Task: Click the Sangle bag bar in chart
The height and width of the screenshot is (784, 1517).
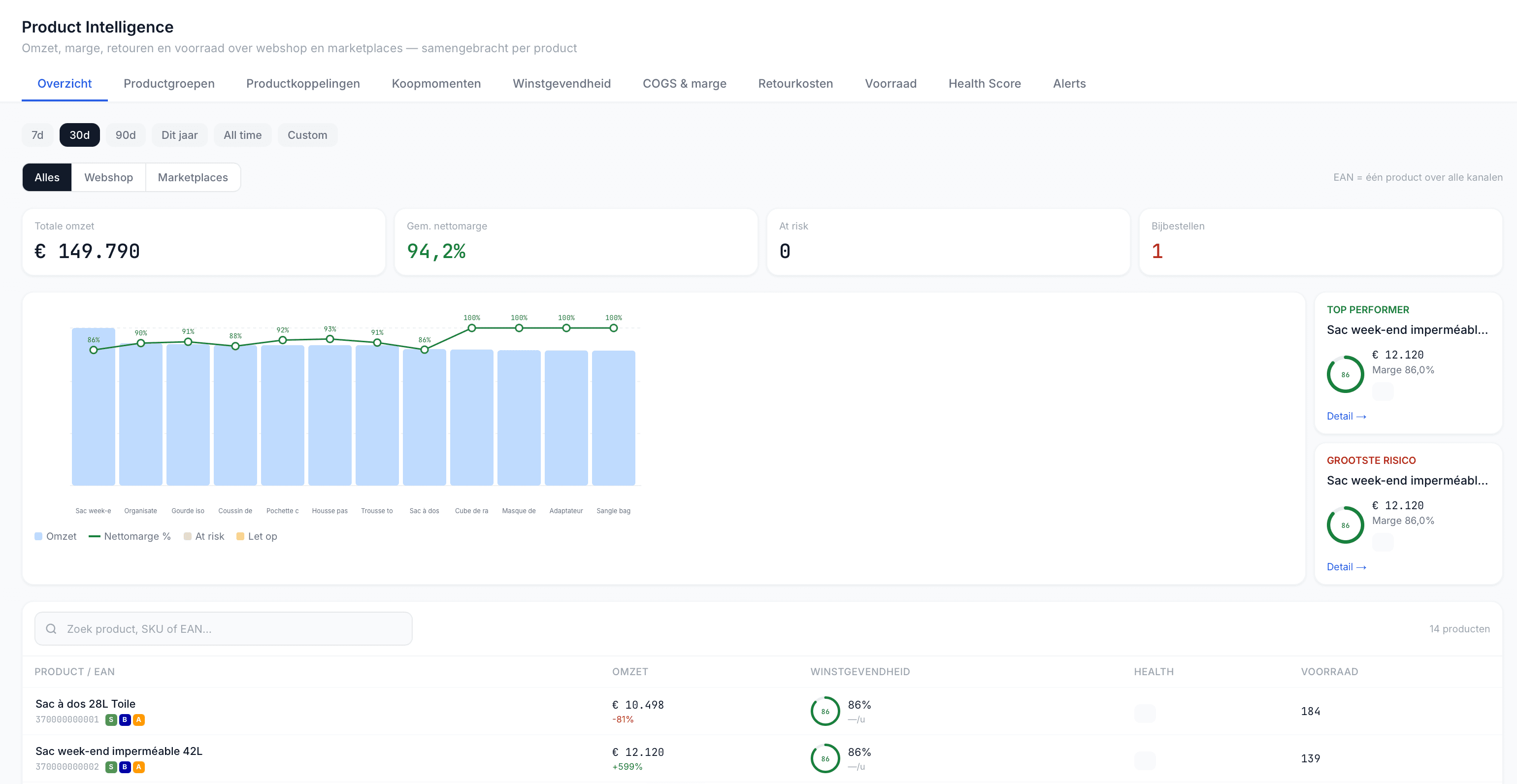Action: click(x=614, y=418)
